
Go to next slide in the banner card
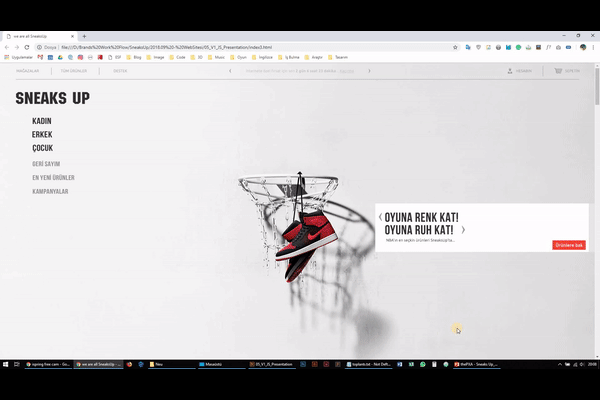coord(463,230)
